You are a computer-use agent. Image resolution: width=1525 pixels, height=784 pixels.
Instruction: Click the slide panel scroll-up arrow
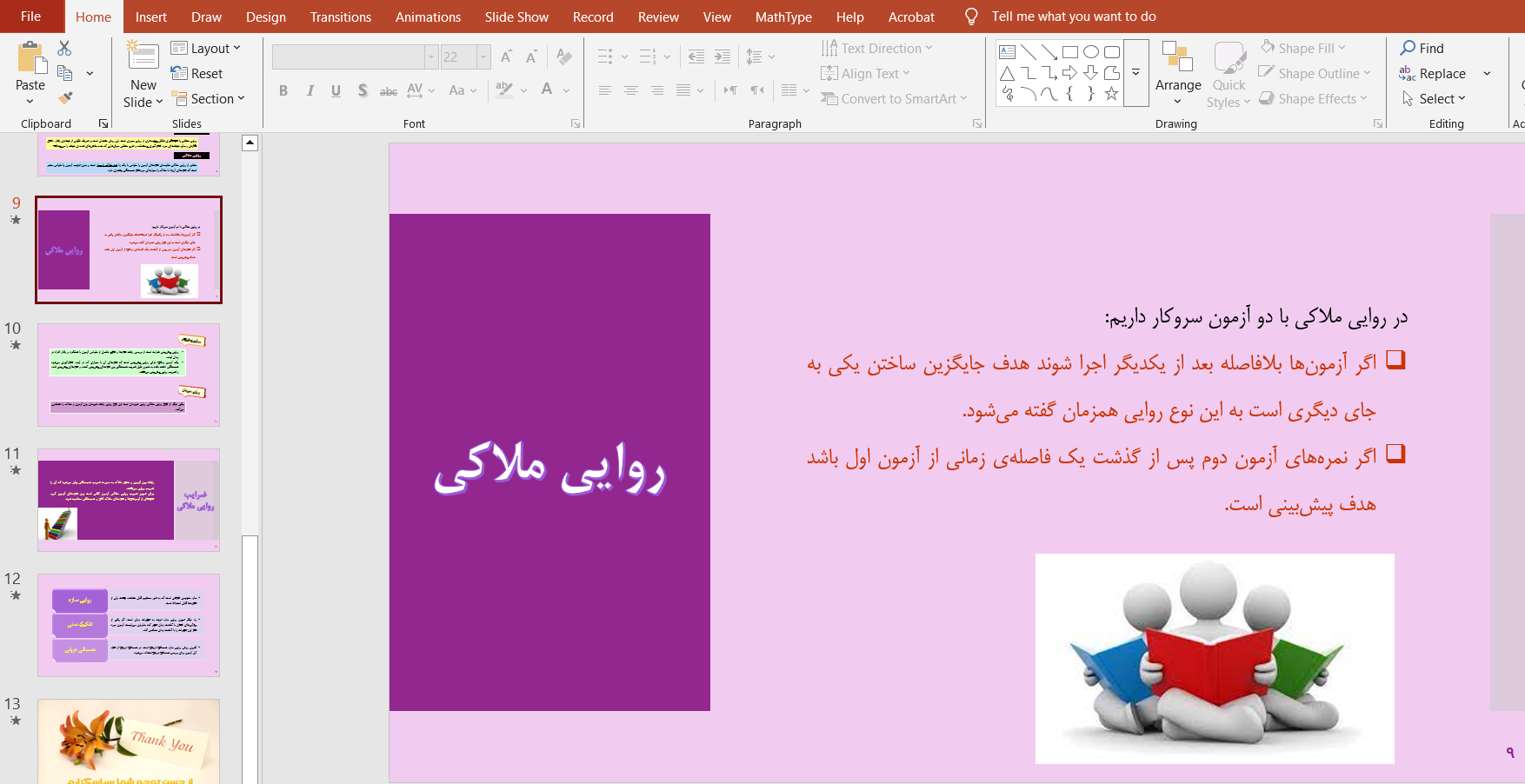click(x=250, y=143)
